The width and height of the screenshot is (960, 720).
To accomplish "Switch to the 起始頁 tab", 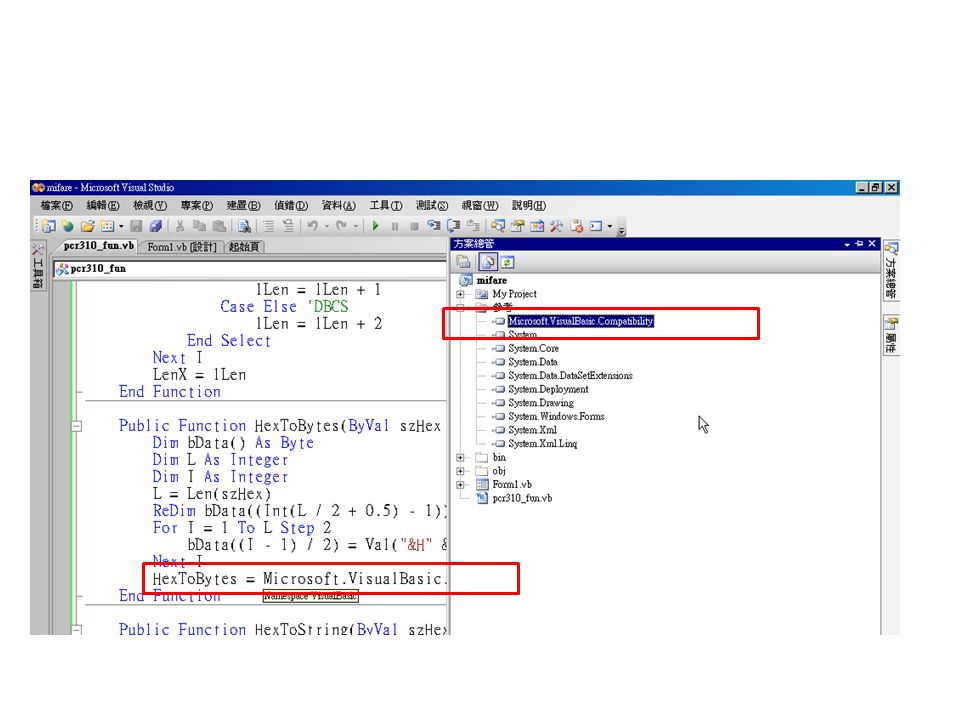I will [x=244, y=247].
